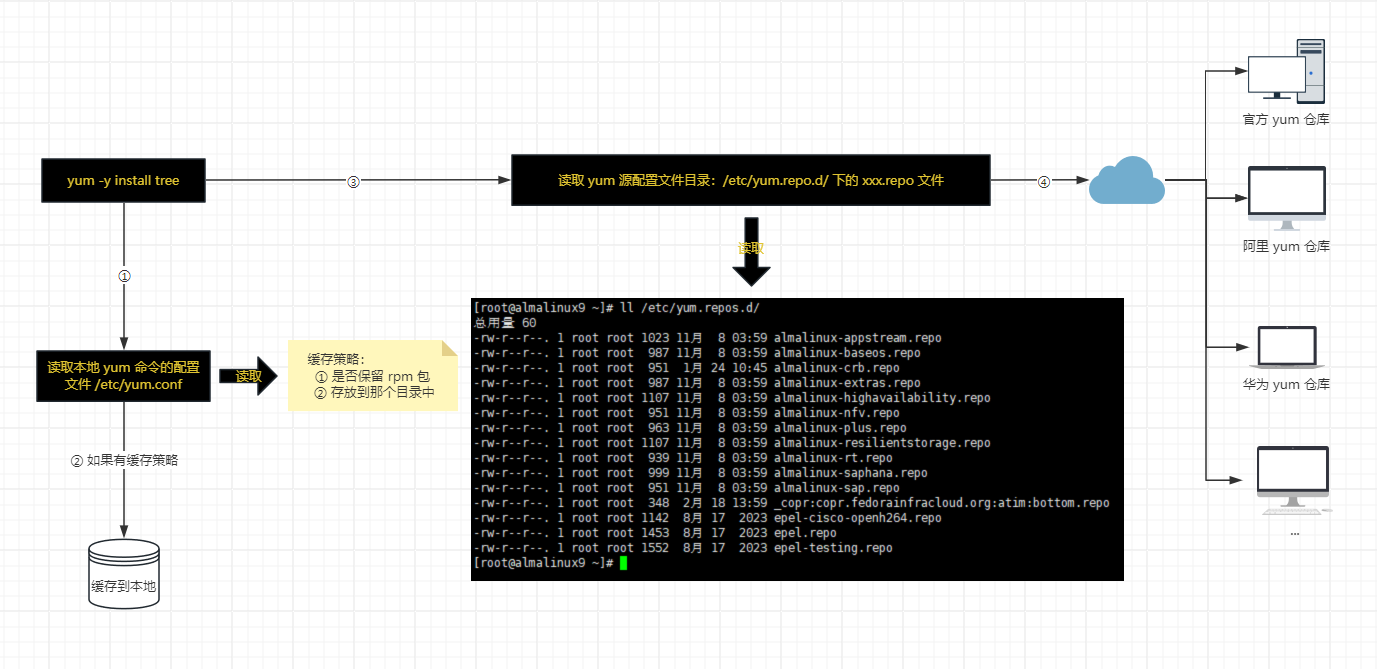Select the database cylinder labeled 缓存到本地

click(124, 574)
